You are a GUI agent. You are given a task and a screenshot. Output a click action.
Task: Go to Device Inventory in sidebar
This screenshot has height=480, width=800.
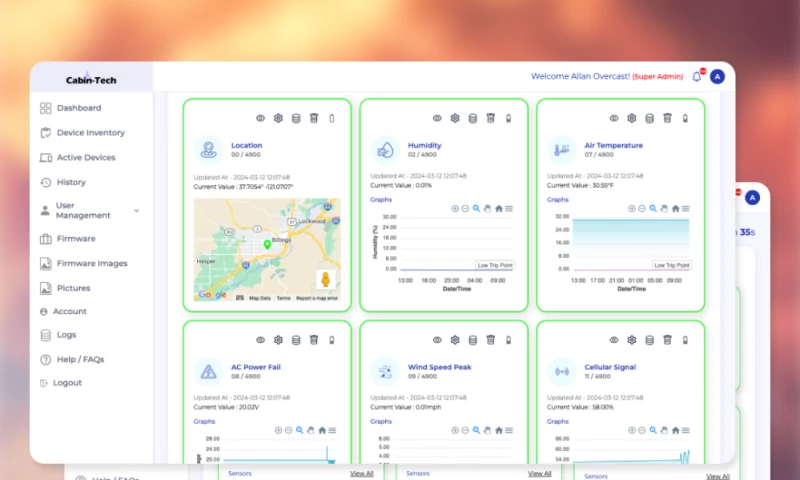click(x=90, y=133)
